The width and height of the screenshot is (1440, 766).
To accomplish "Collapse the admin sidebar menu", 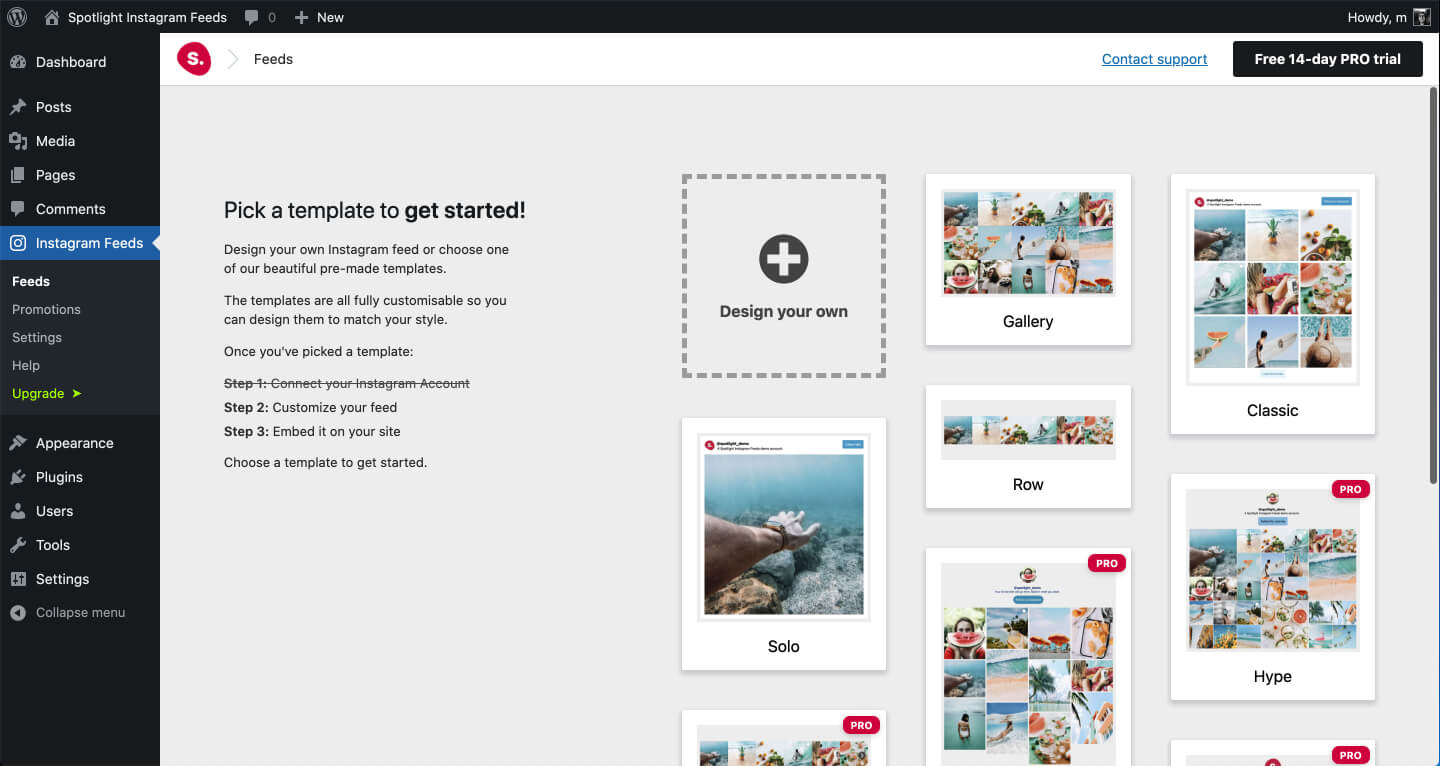I will 65,612.
